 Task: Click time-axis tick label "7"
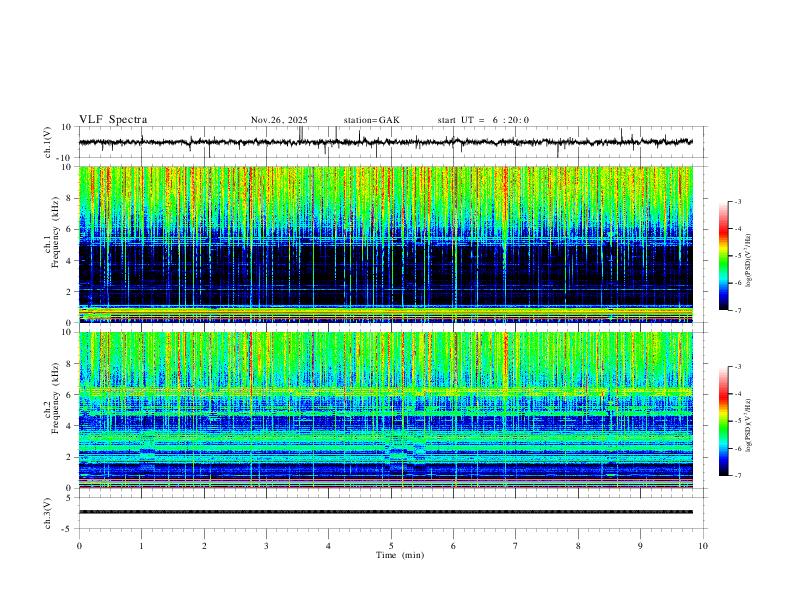click(x=516, y=546)
